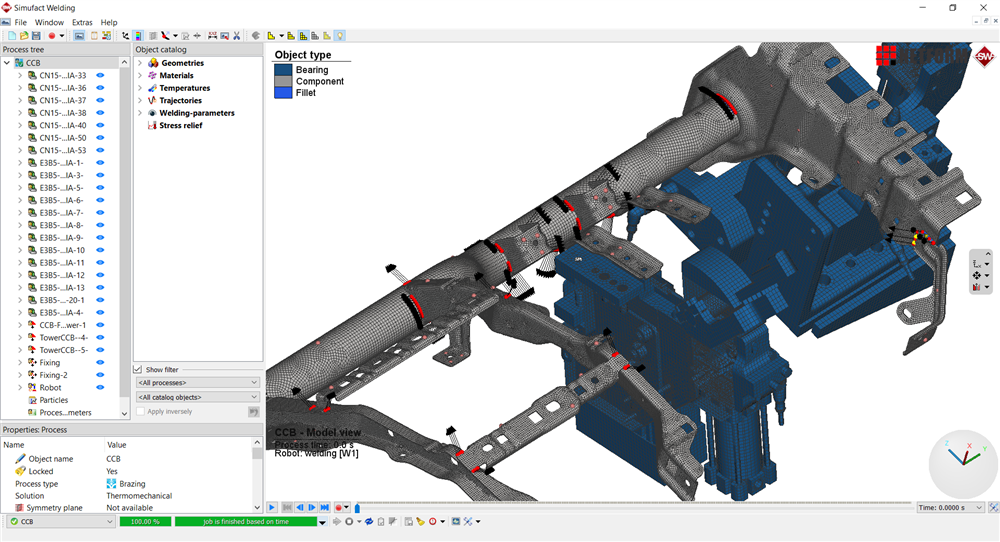
Task: Click the open folder icon in toolbar
Action: click(24, 36)
